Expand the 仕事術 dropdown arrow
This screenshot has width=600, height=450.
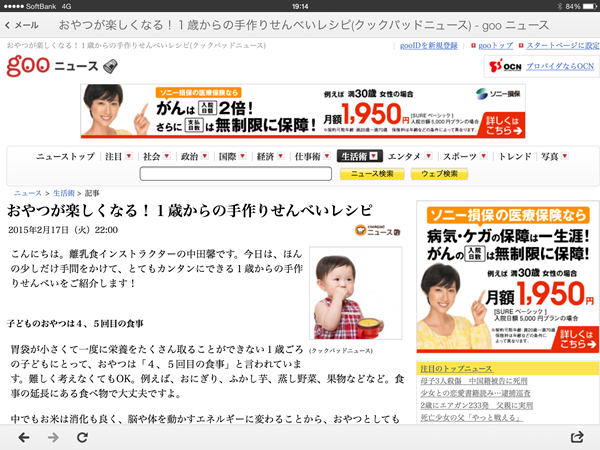point(327,156)
